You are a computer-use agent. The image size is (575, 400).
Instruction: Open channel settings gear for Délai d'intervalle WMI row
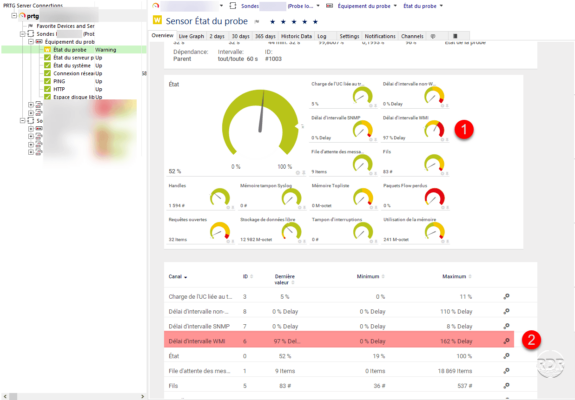pyautogui.click(x=506, y=341)
